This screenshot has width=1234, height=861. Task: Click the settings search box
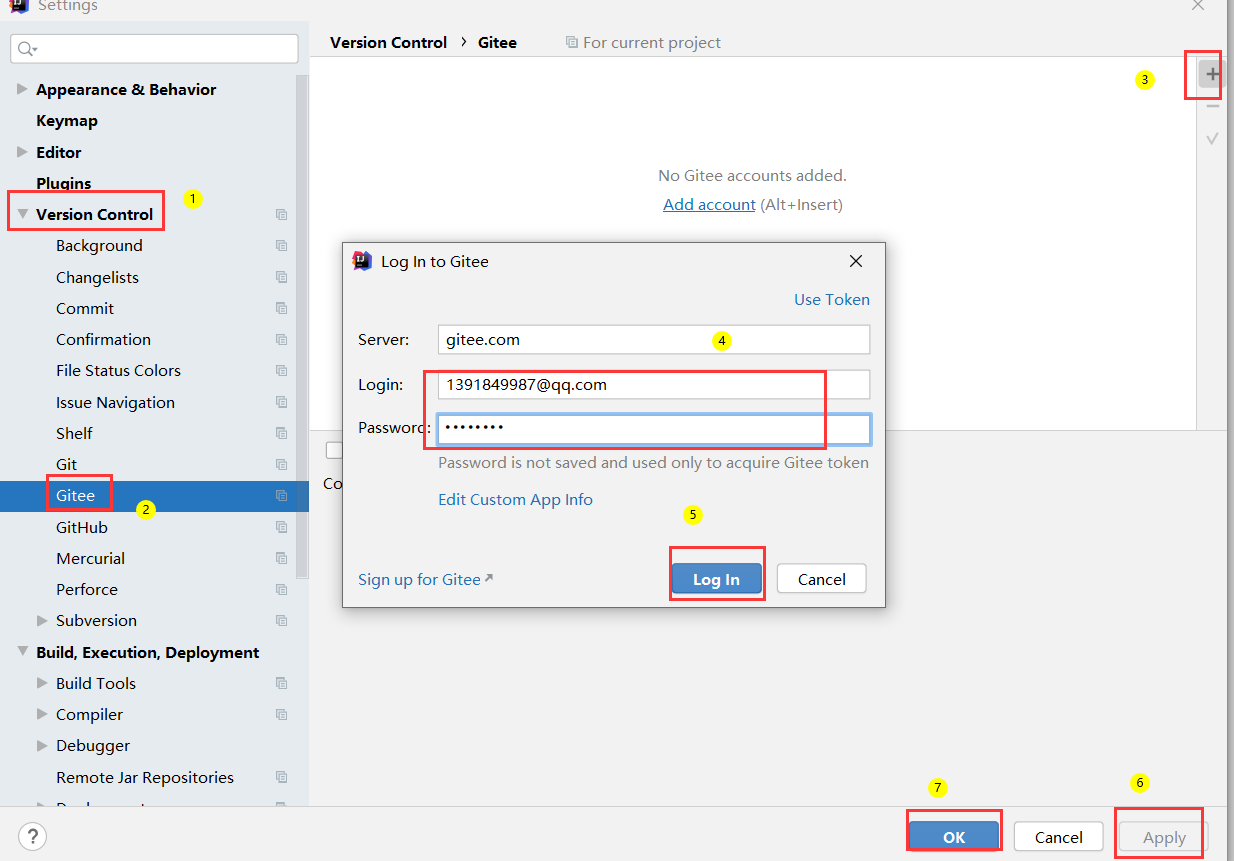point(154,49)
